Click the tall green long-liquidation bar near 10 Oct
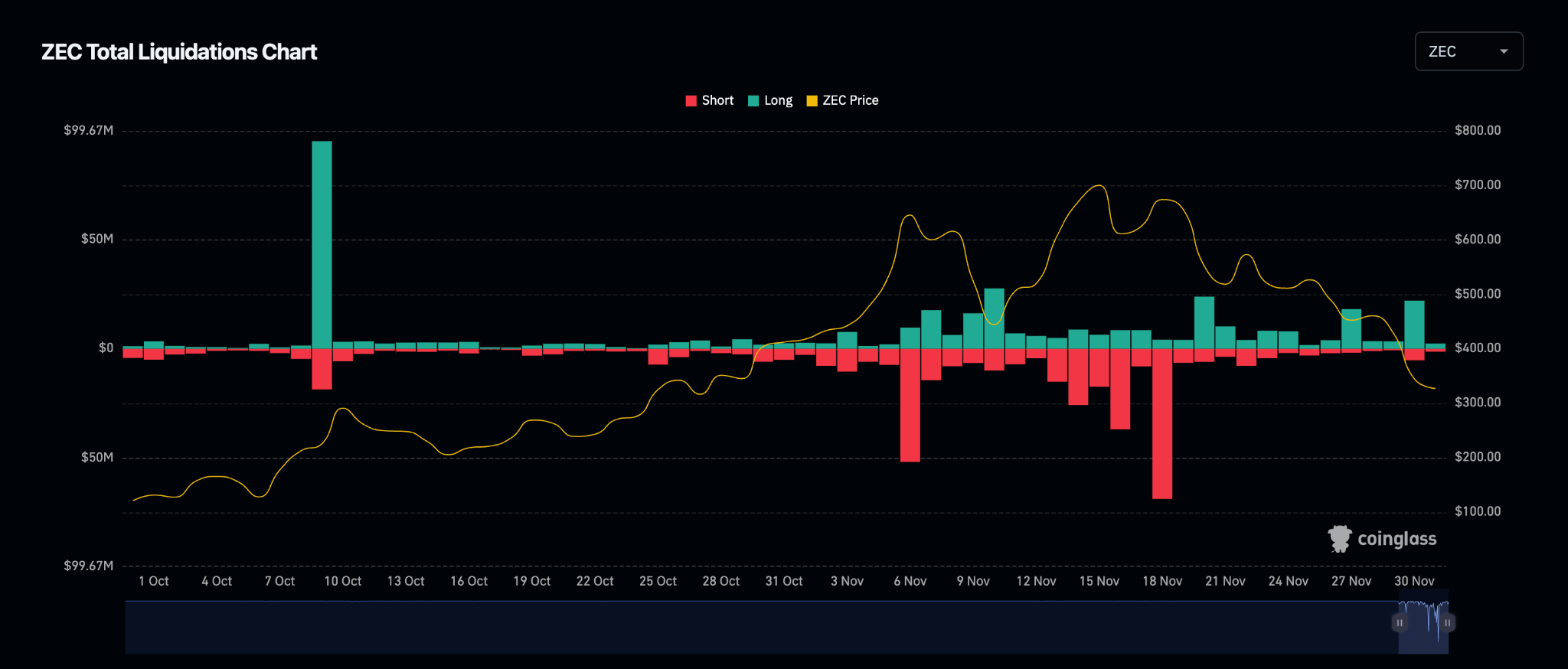Viewport: 1568px width, 669px height. tap(322, 245)
